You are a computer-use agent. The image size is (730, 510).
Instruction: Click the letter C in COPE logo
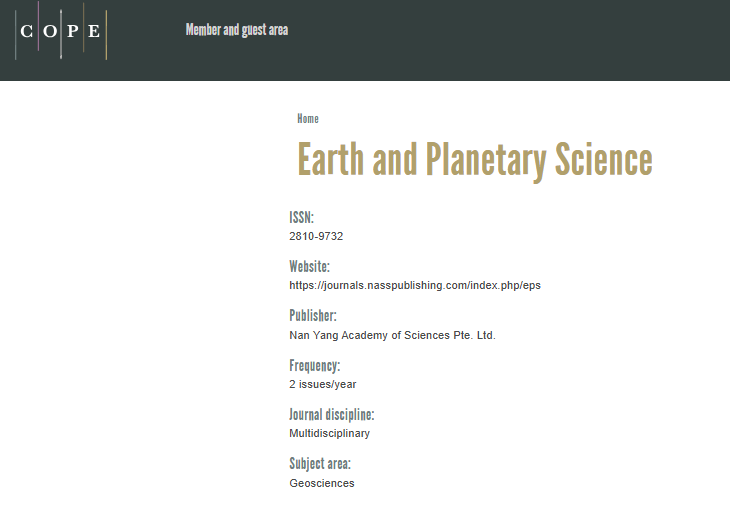pyautogui.click(x=27, y=31)
